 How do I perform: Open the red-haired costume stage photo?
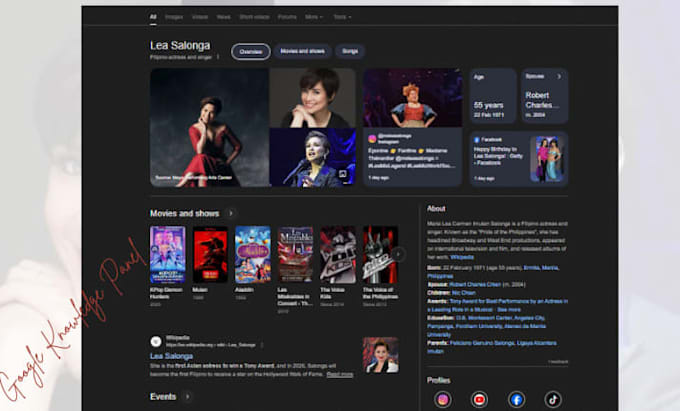[412, 98]
